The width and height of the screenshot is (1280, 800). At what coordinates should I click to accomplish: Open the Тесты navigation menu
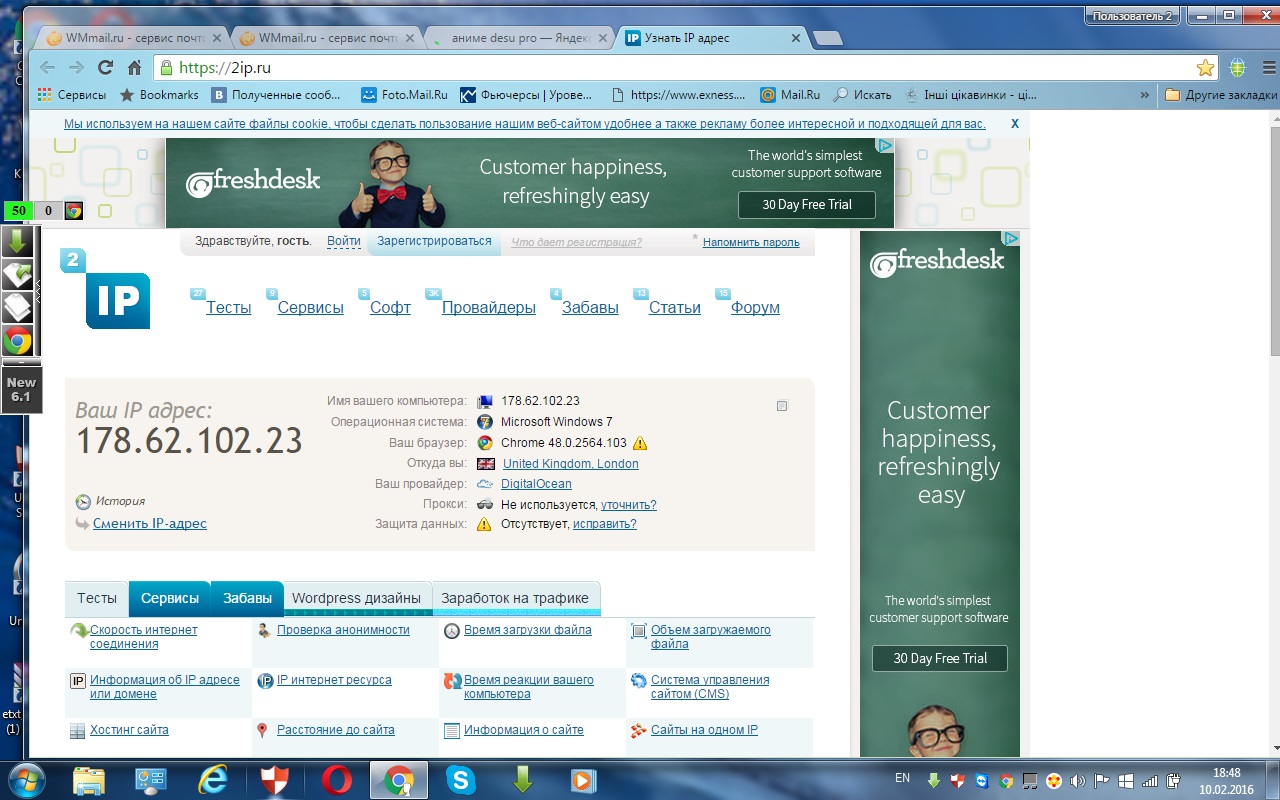coord(228,307)
